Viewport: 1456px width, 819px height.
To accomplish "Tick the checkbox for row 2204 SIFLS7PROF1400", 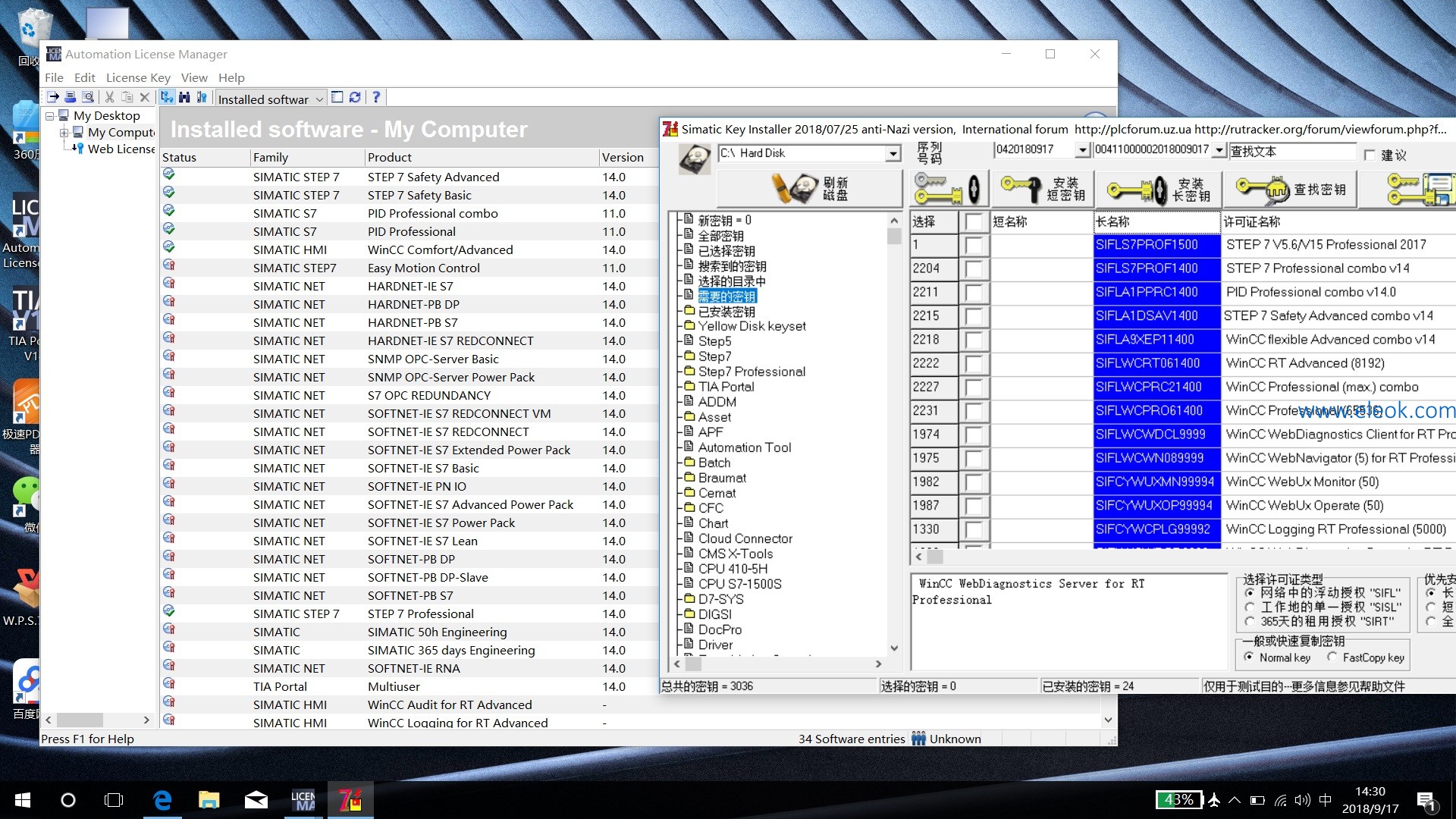I will [974, 268].
